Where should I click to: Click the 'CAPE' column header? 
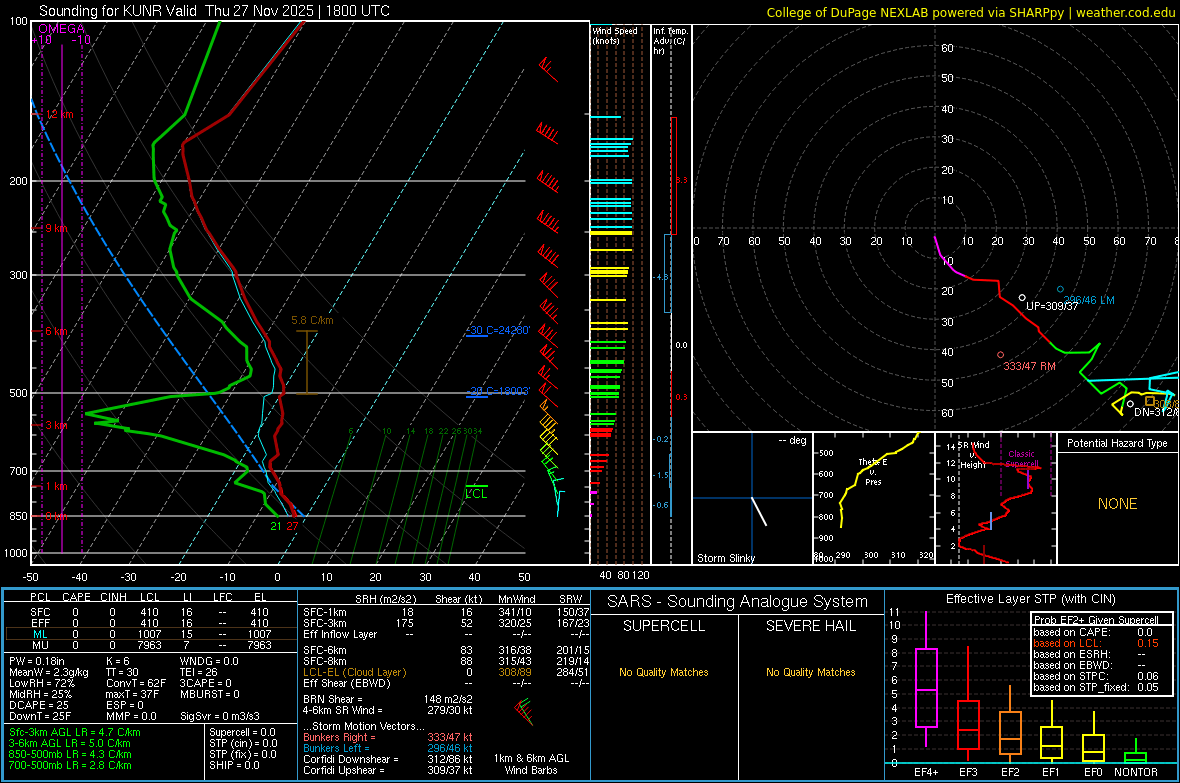(76, 597)
